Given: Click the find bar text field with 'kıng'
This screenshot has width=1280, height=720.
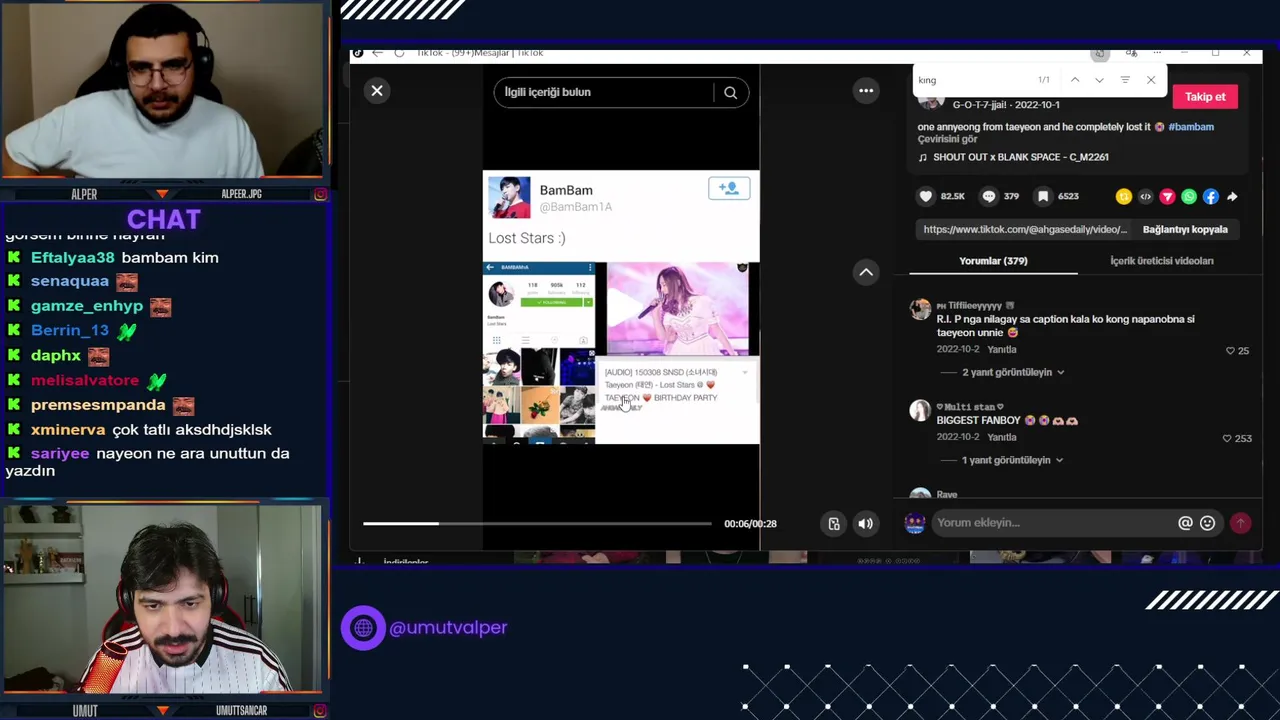Looking at the screenshot, I should [x=972, y=80].
